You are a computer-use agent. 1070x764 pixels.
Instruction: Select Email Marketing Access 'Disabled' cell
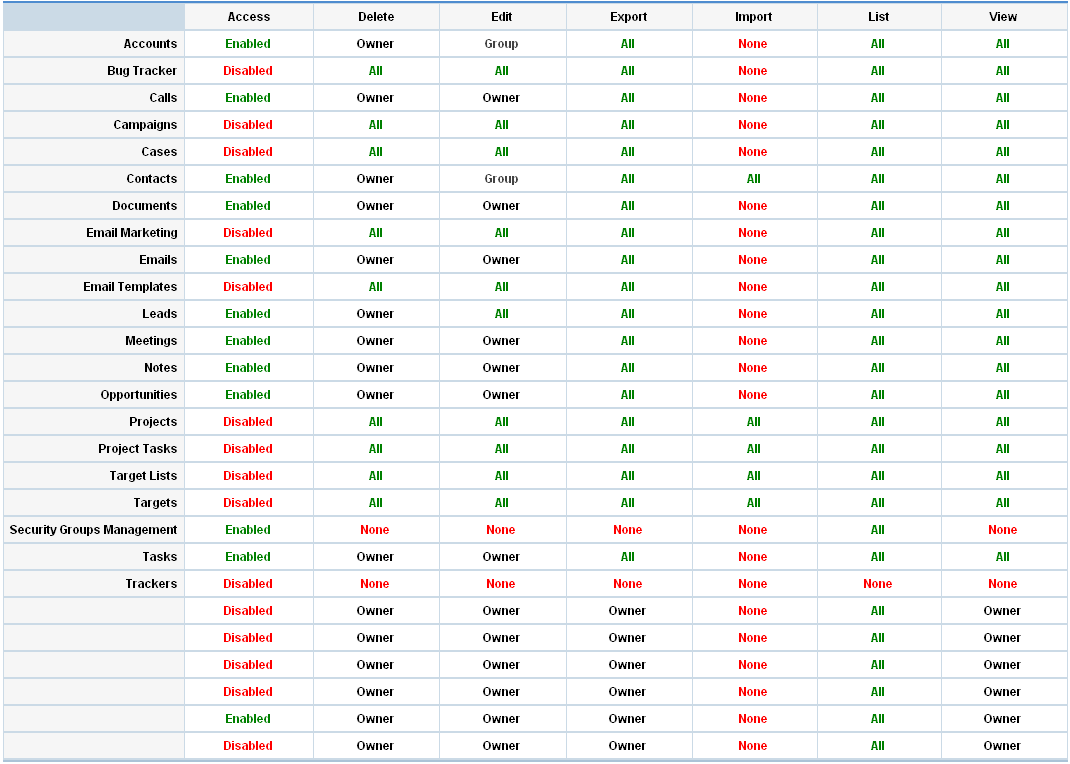pos(248,233)
